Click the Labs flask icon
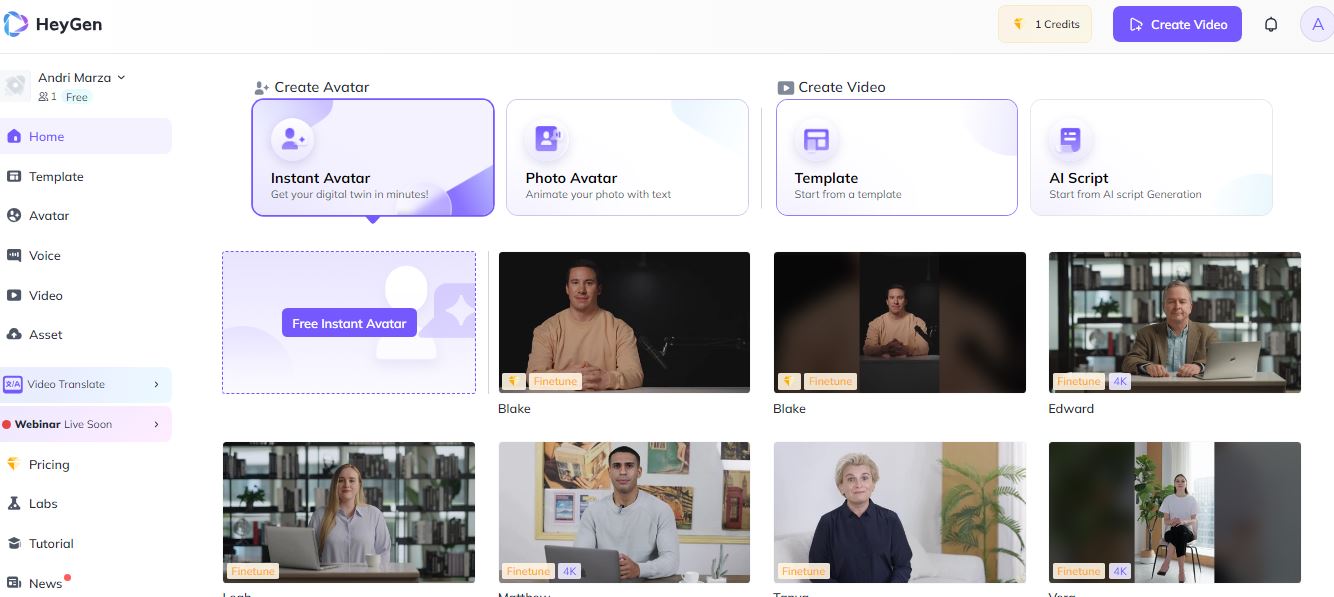Image resolution: width=1334 pixels, height=597 pixels. [14, 503]
